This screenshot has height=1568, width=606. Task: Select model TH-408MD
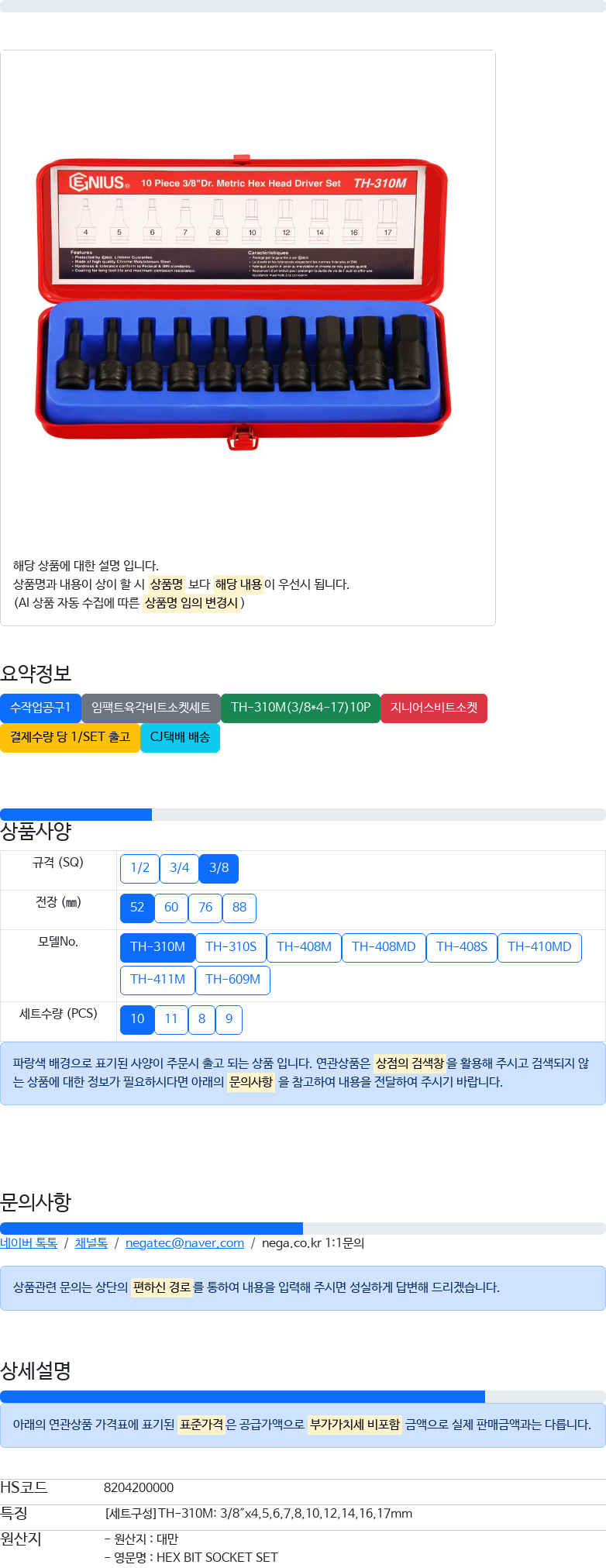pyautogui.click(x=384, y=947)
